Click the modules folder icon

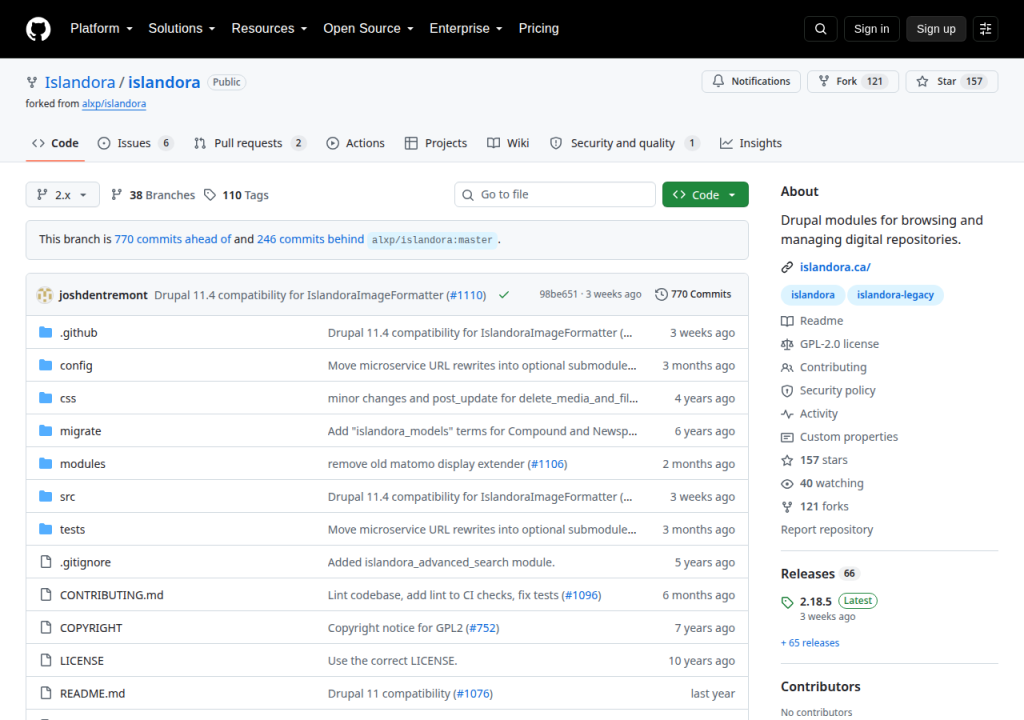pyautogui.click(x=45, y=463)
